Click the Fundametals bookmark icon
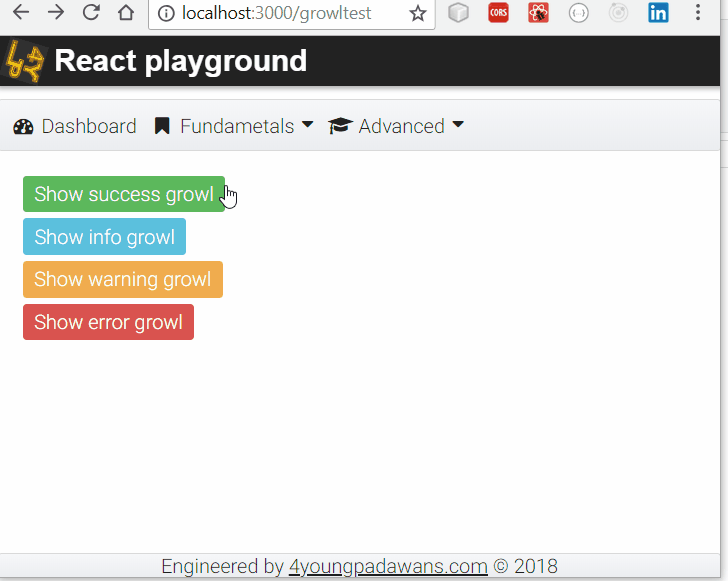Screen dimensions: 728x581 pos(162,126)
